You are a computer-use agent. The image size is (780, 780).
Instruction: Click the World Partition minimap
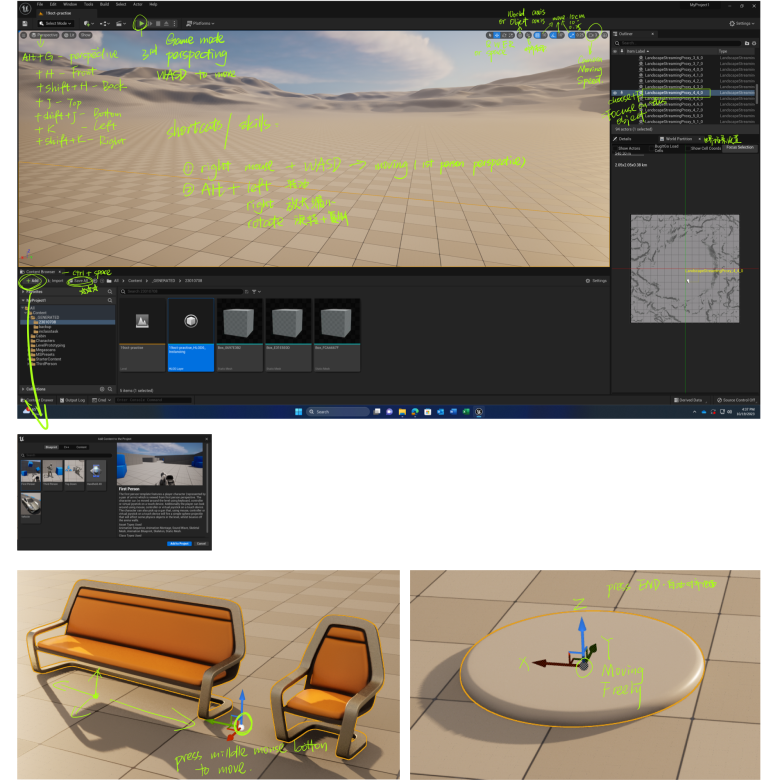pyautogui.click(x=684, y=269)
